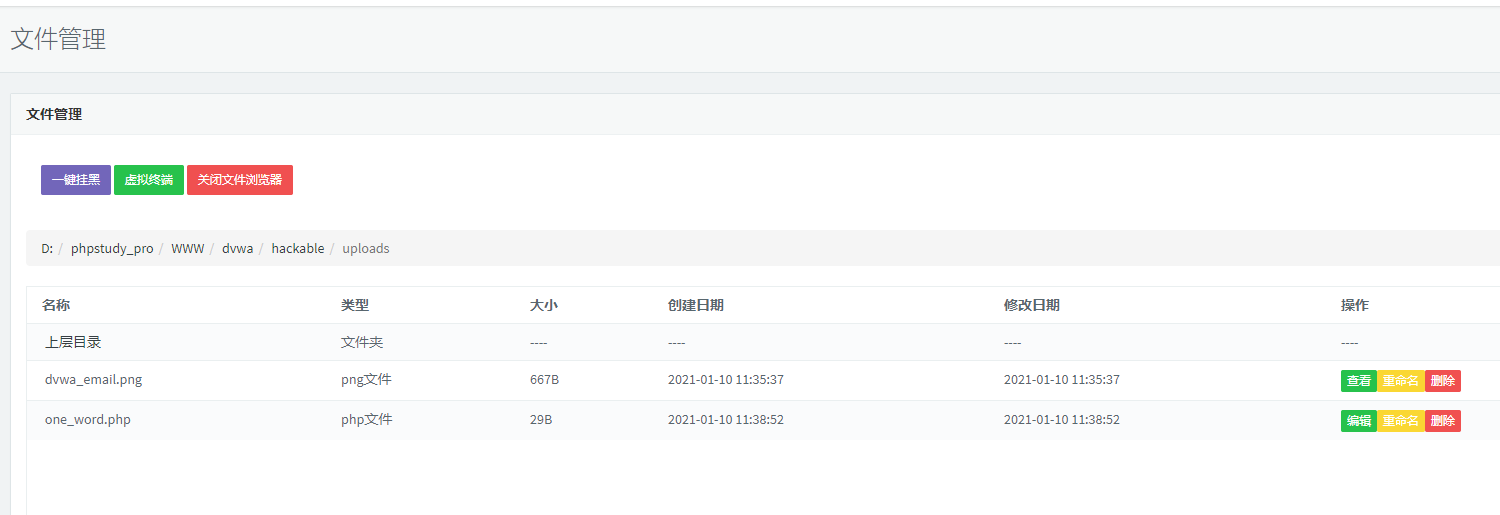
Task: Click the 修改日期 column header
Action: coord(1031,305)
